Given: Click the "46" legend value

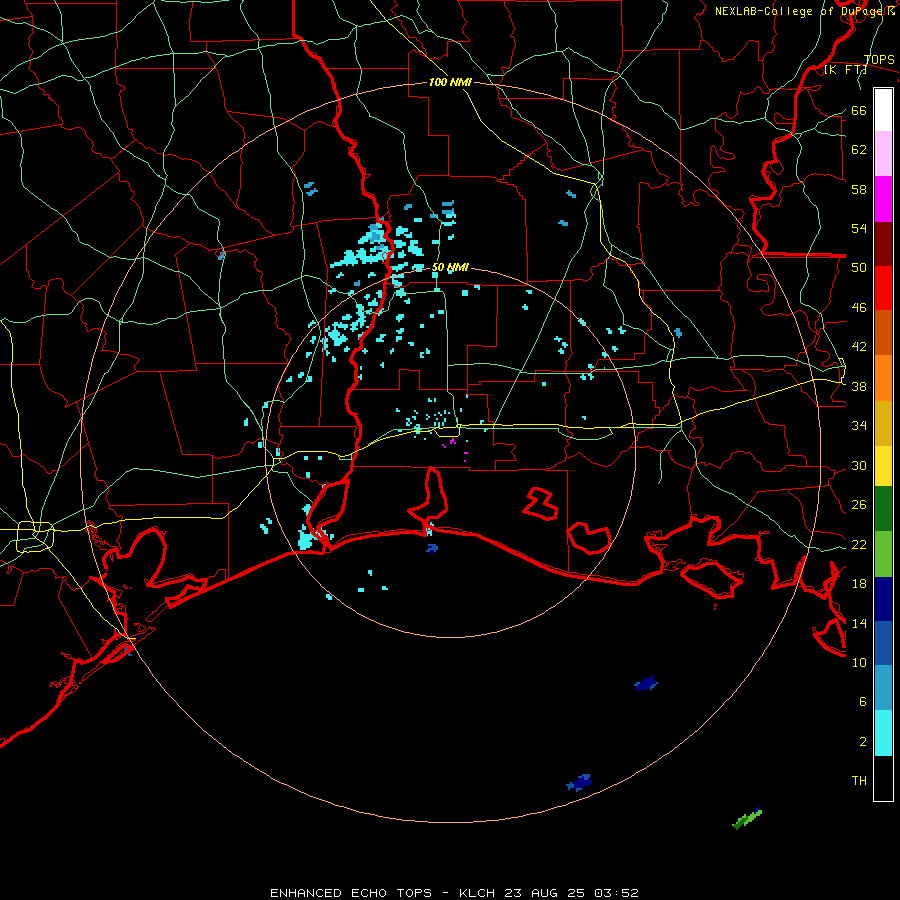Looking at the screenshot, I should (x=859, y=307).
